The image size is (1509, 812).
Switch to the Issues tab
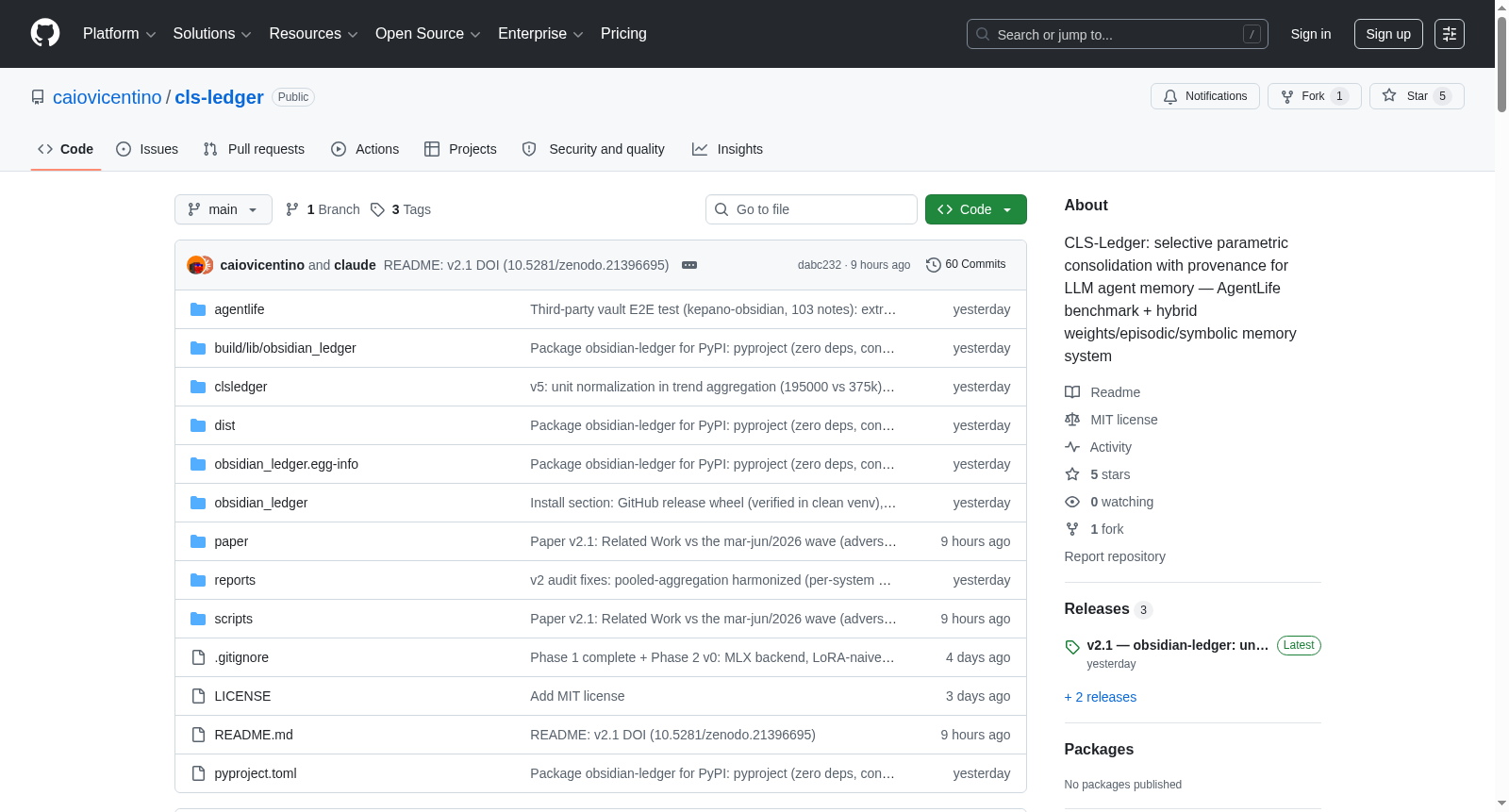tap(147, 149)
